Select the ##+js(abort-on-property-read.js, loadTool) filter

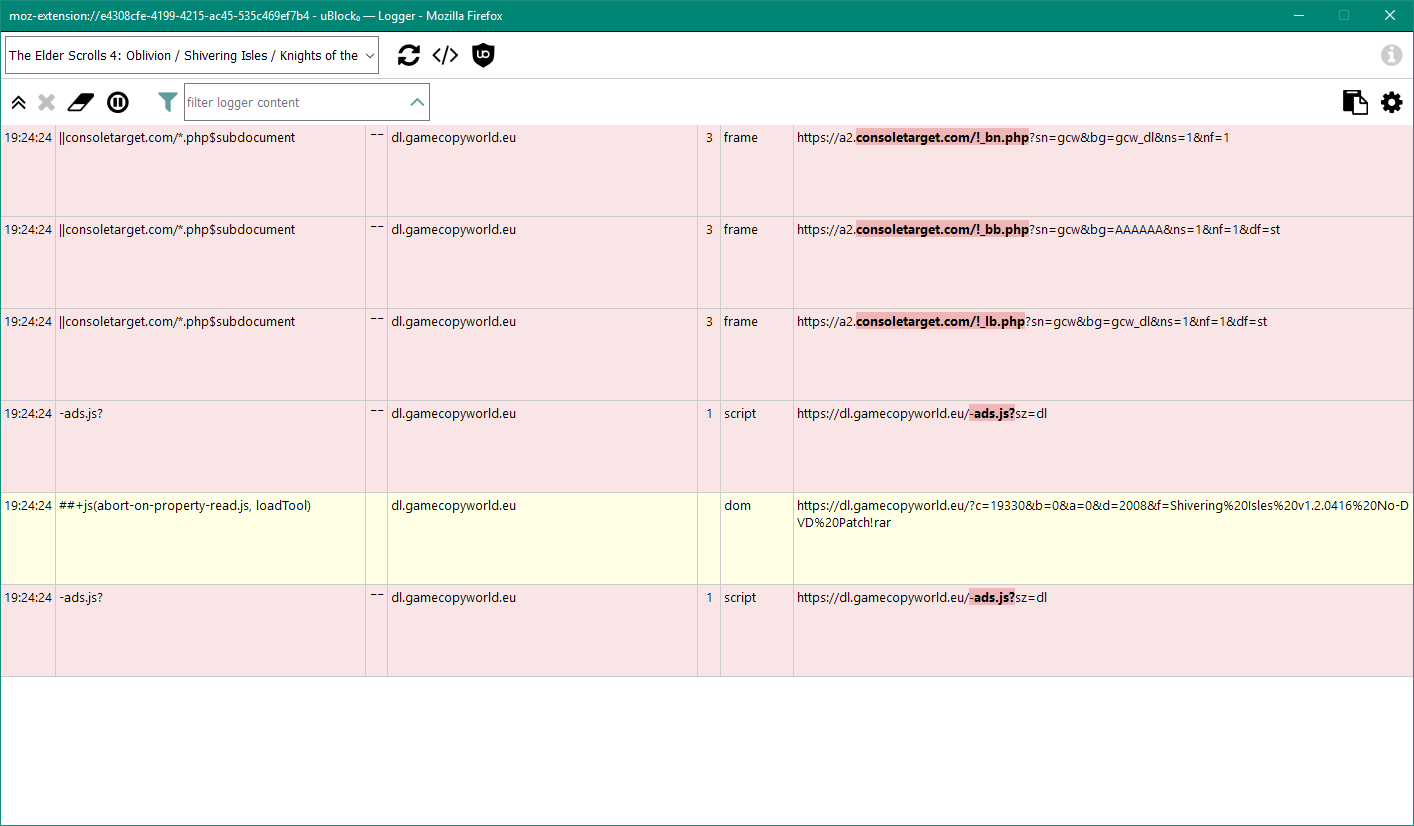[x=185, y=506]
